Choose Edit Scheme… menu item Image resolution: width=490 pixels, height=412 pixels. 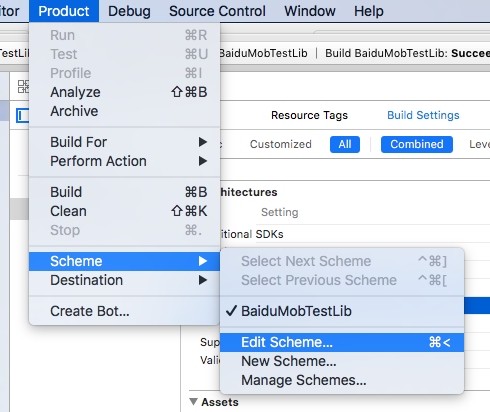pos(342,342)
